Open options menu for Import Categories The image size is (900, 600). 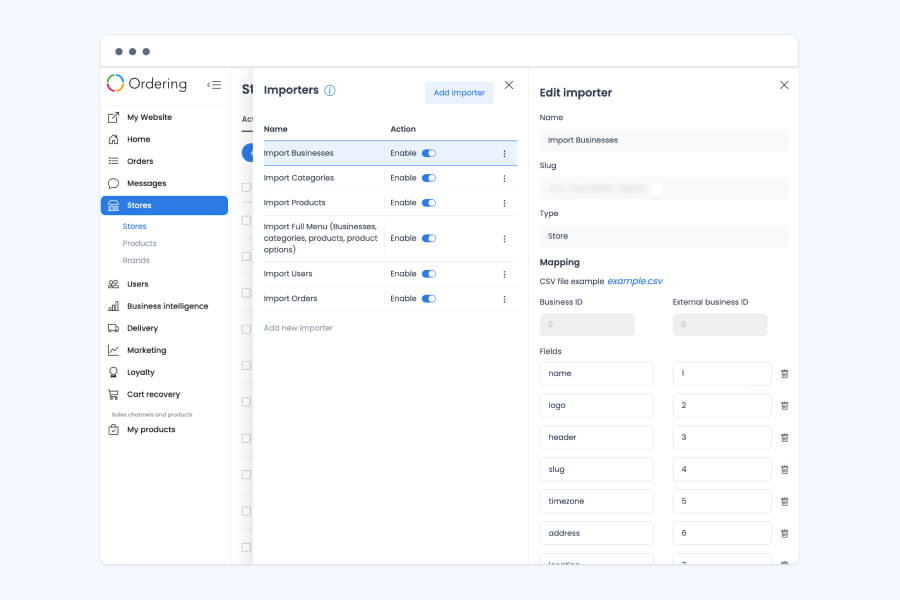point(505,179)
